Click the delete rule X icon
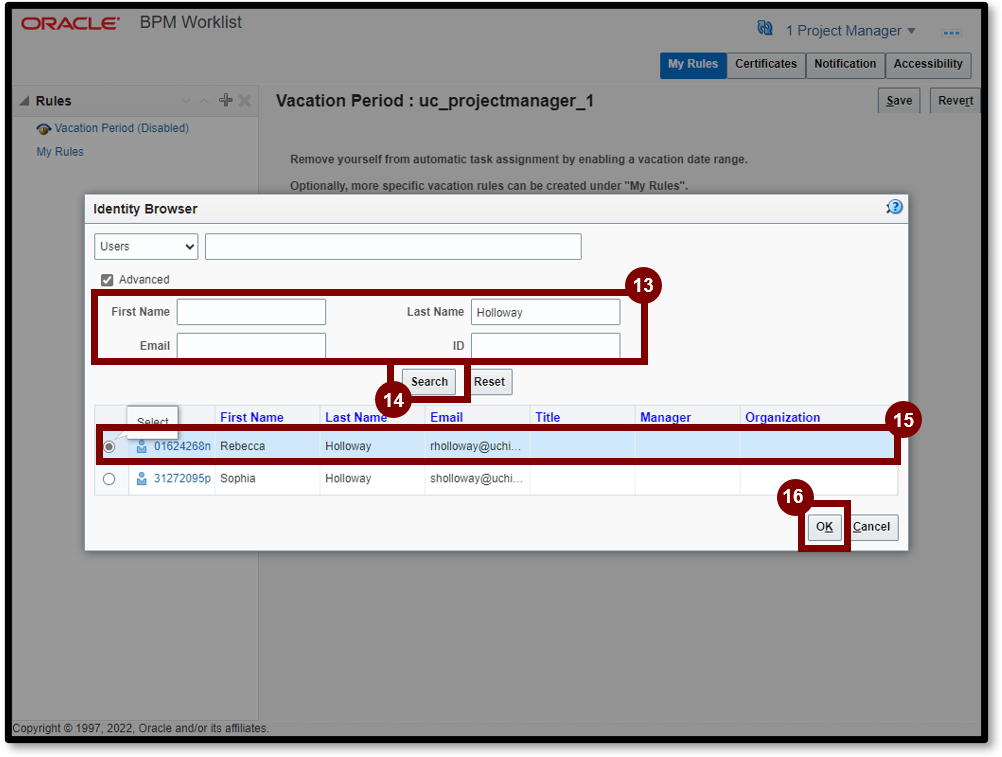Screen dimensions: 1002x757 pyautogui.click(x=245, y=100)
